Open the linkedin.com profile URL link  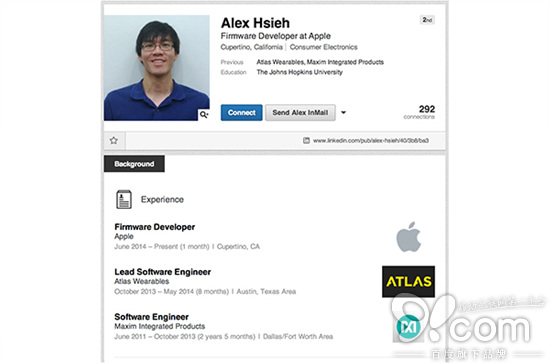pos(371,140)
